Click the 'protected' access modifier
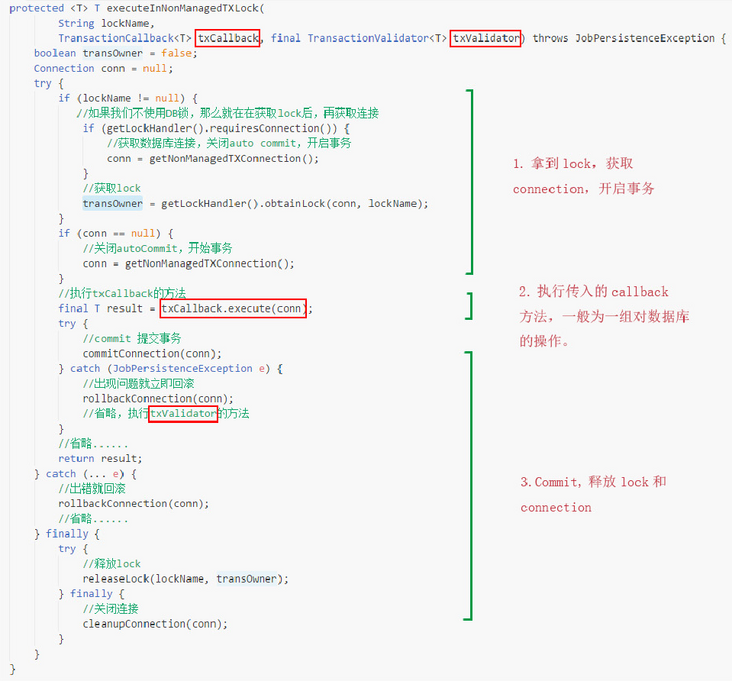732x681 pixels. point(36,8)
